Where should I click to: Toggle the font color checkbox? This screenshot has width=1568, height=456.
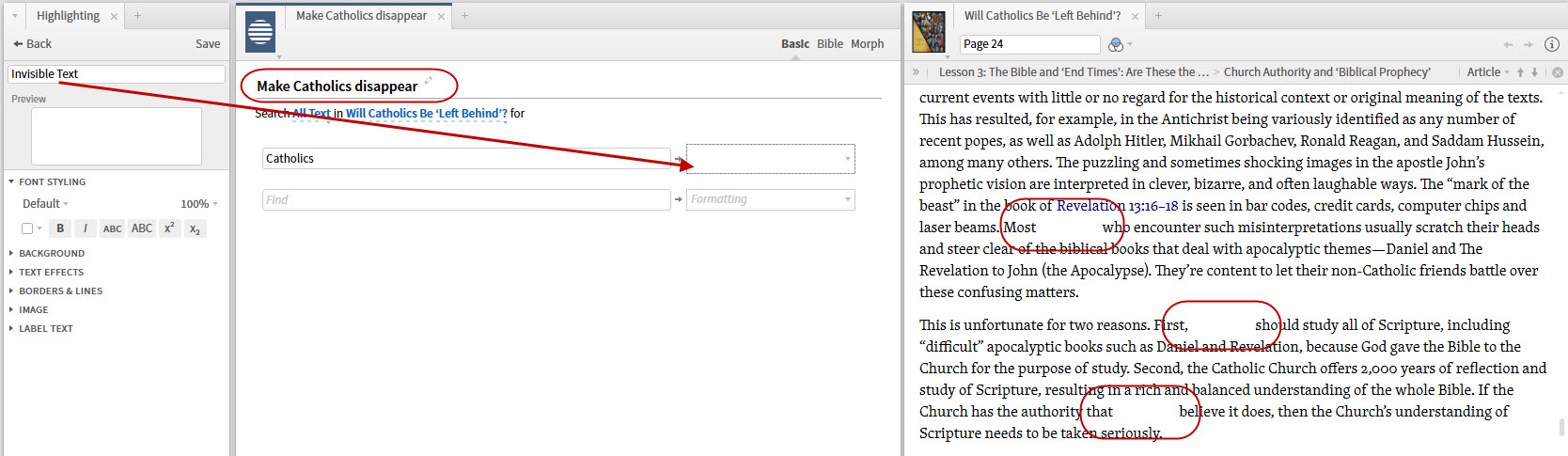coord(27,228)
